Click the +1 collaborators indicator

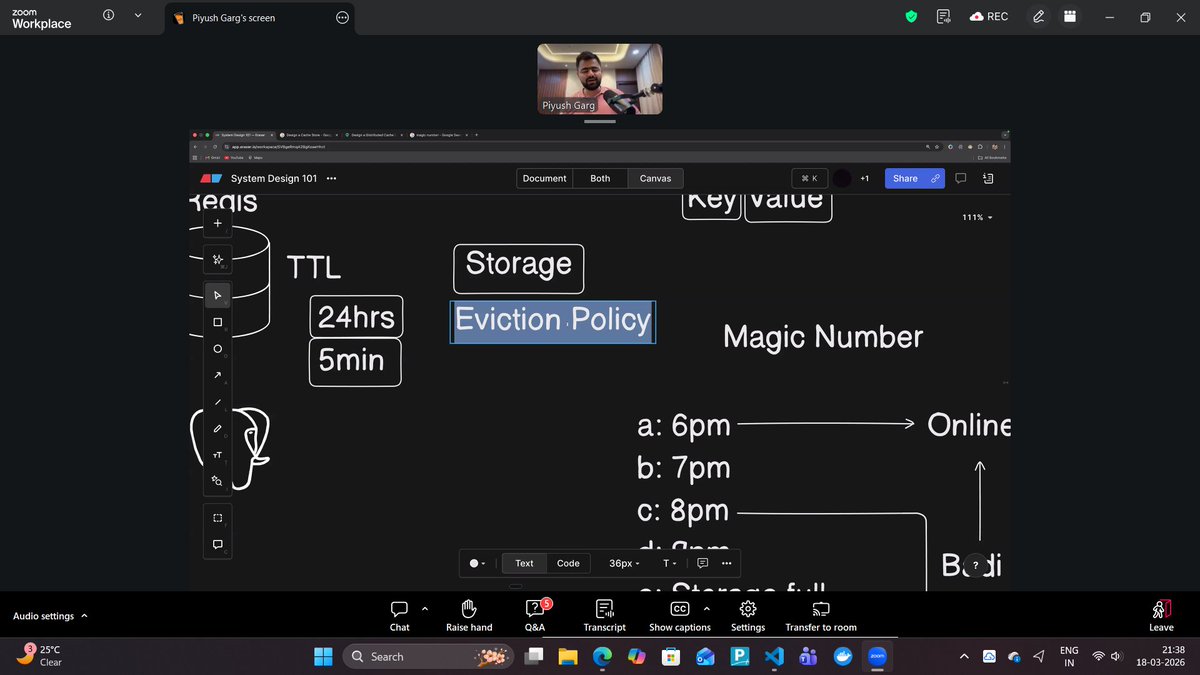[864, 178]
